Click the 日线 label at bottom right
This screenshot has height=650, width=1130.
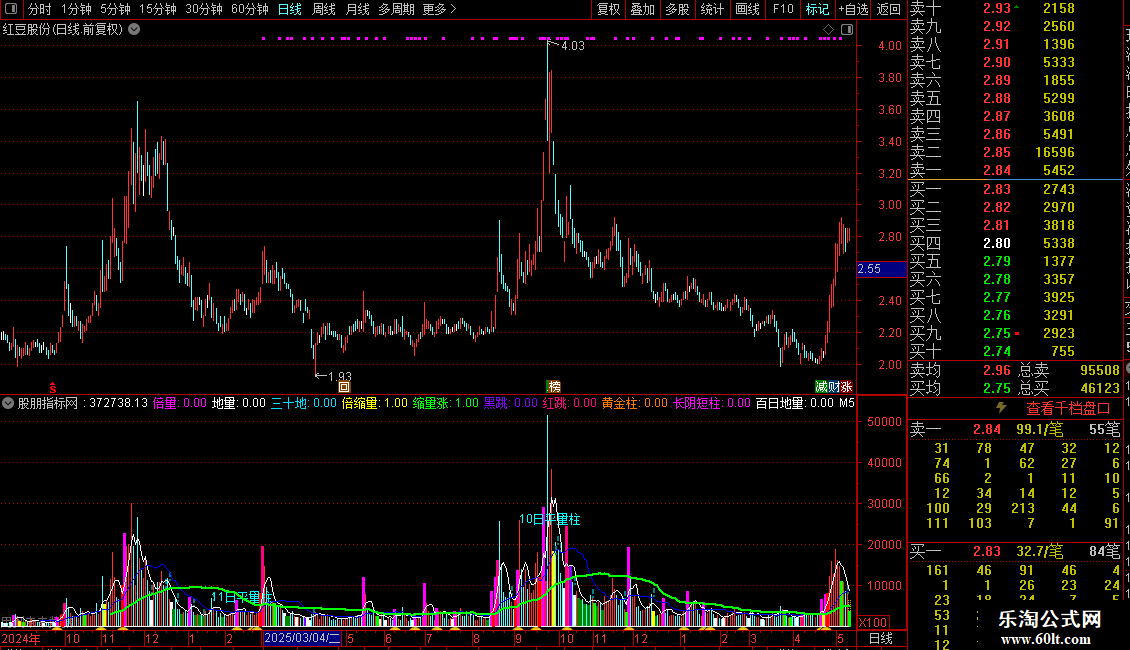881,638
